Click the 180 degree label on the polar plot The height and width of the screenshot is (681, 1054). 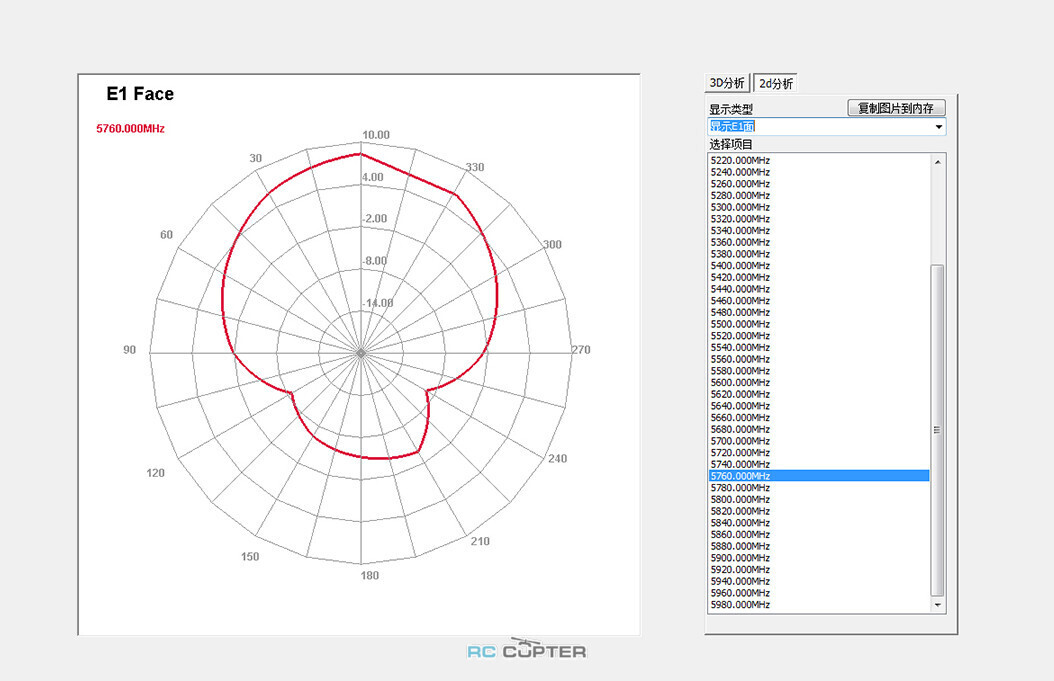click(x=370, y=575)
